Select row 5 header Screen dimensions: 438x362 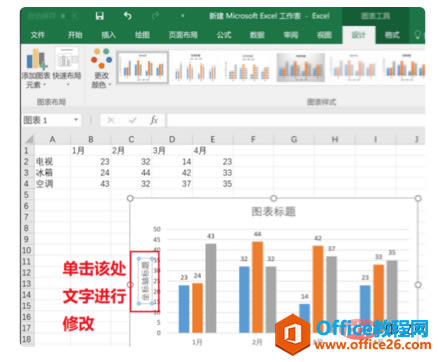[x=27, y=195]
